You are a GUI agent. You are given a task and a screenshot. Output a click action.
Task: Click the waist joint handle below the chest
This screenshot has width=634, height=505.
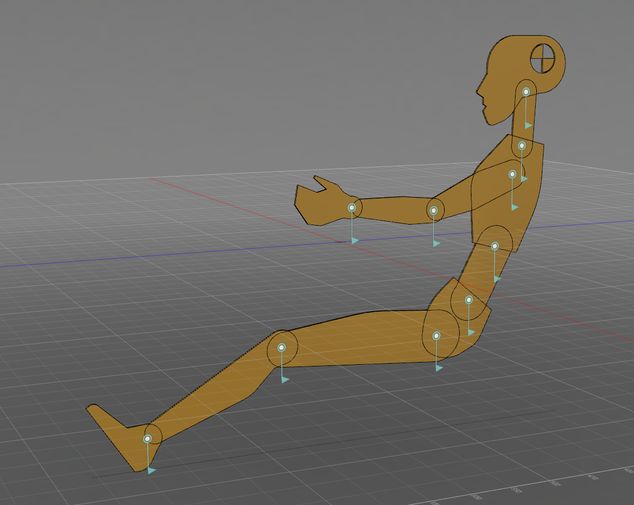pos(494,245)
